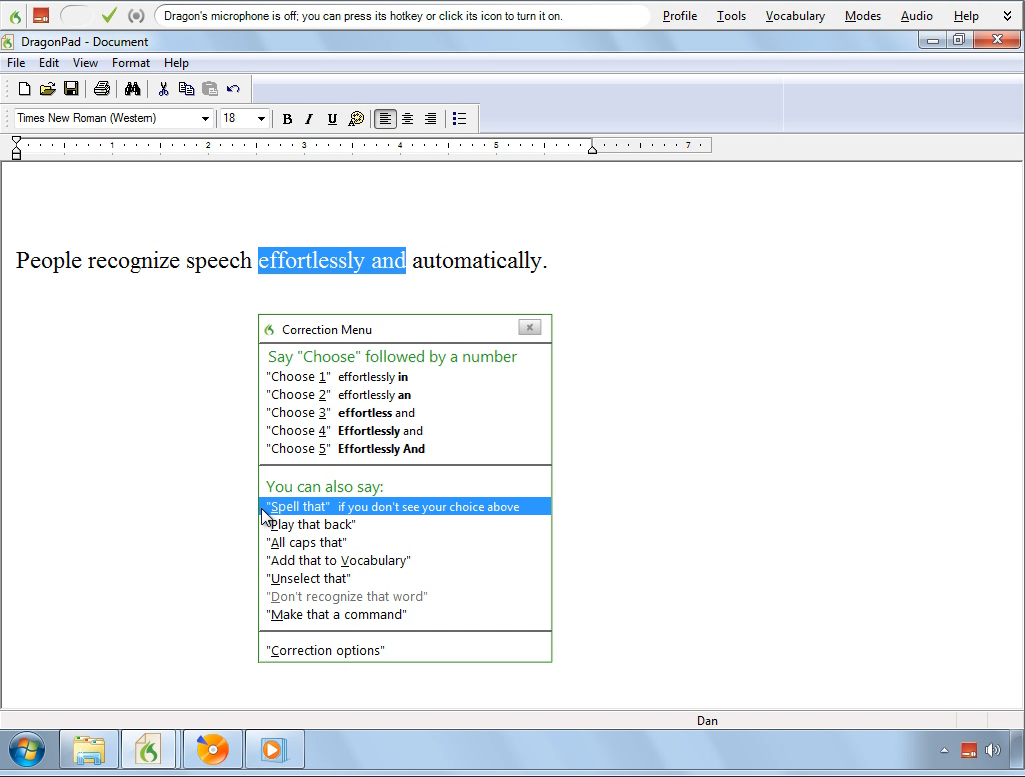Open the Tools menu on DragonBar
1025x777 pixels.
(x=731, y=16)
